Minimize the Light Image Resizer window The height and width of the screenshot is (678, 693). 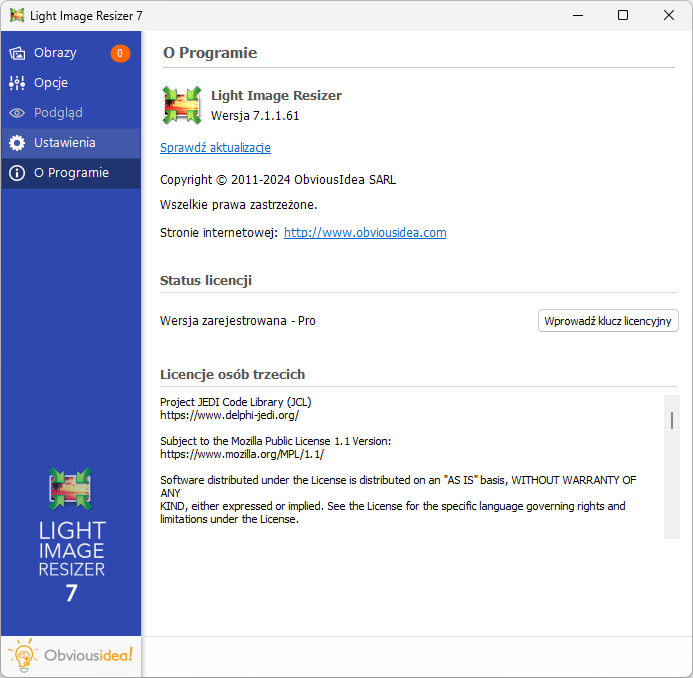578,15
